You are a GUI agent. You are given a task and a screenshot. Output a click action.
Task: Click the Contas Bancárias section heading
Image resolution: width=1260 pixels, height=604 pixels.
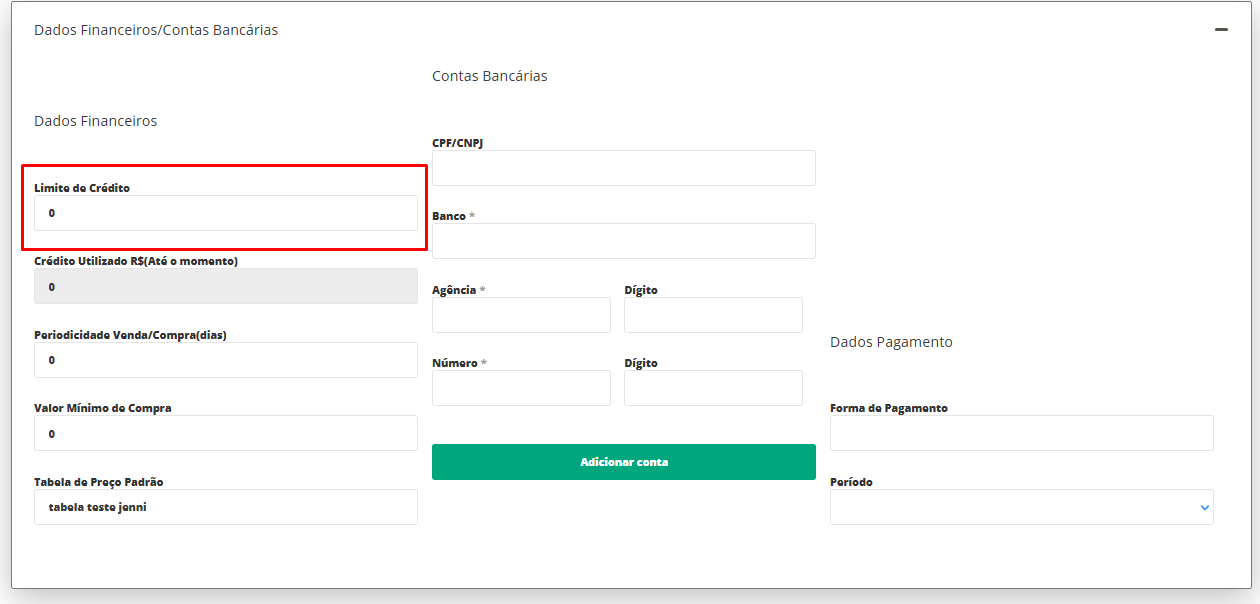coord(489,76)
